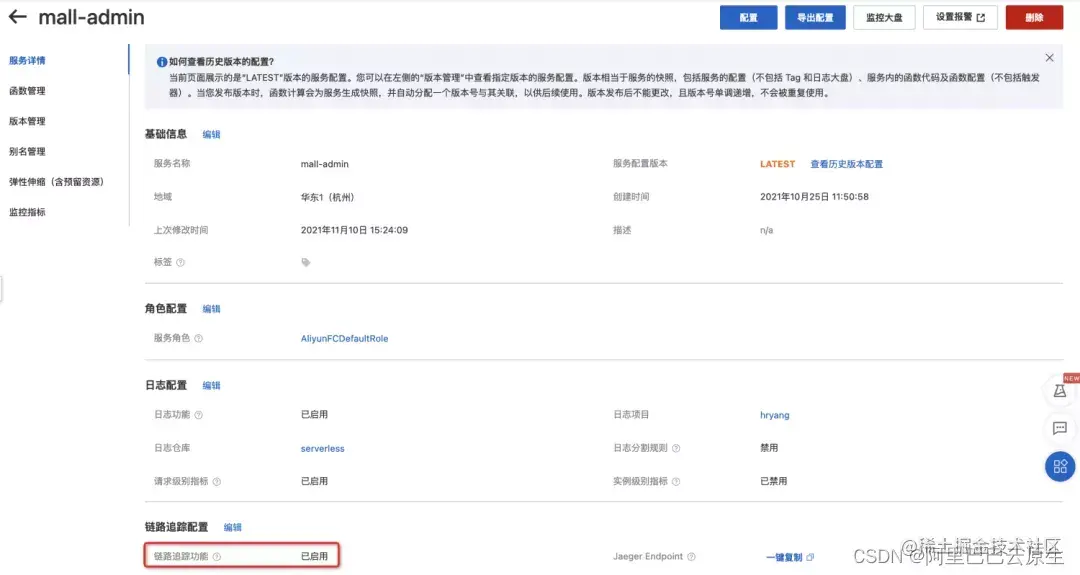
Task: Edit the 基础信息 section
Action: tap(211, 134)
